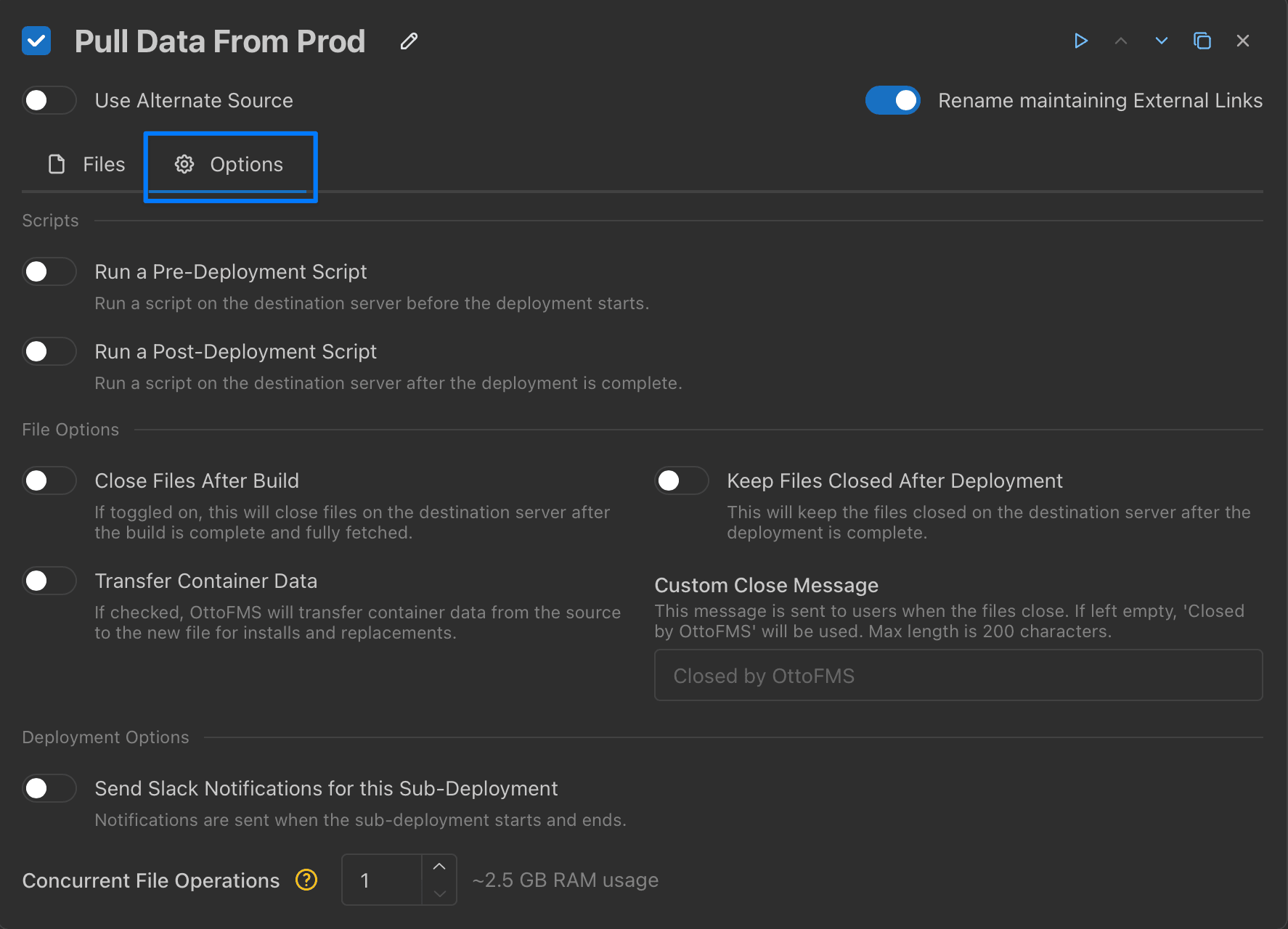This screenshot has height=929, width=1288.
Task: Enable Use Alternate Source toggle
Action: point(49,100)
